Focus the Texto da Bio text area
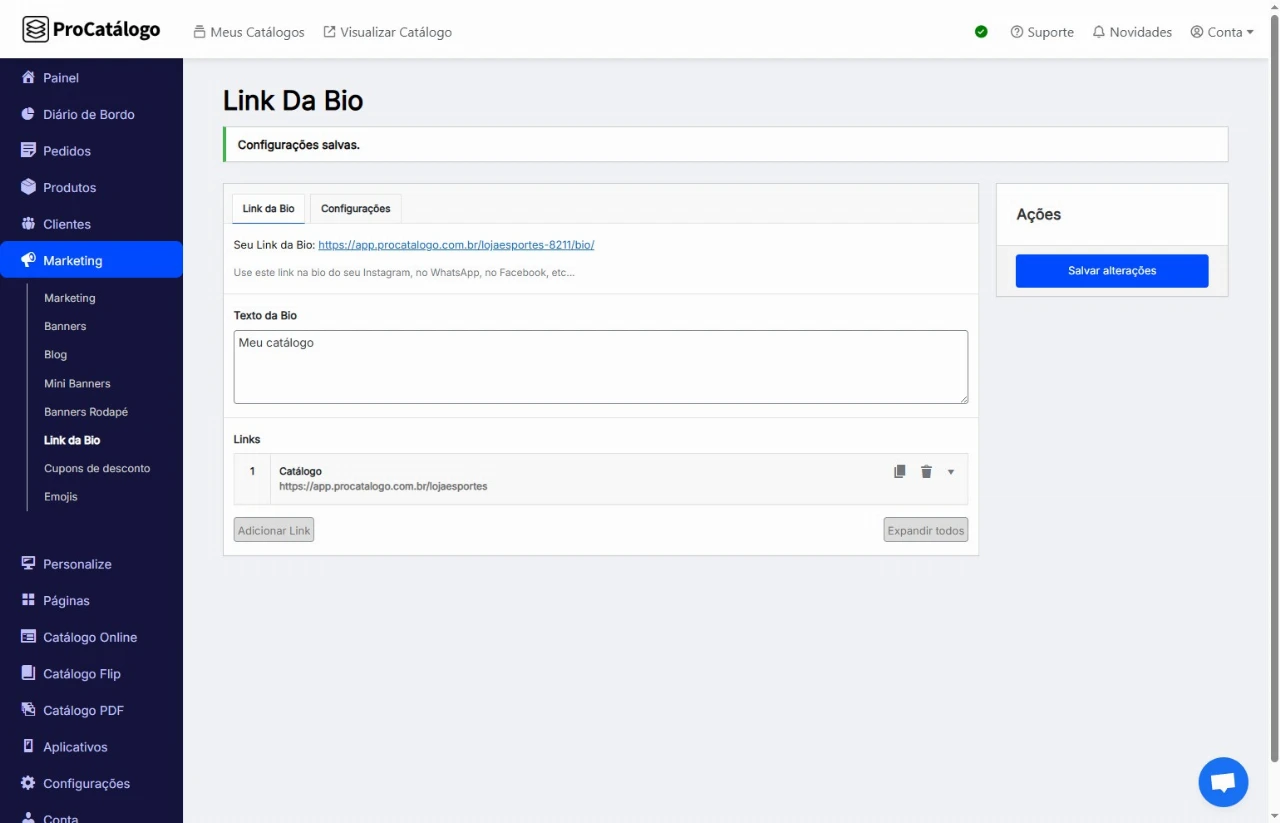This screenshot has height=823, width=1280. [x=600, y=367]
